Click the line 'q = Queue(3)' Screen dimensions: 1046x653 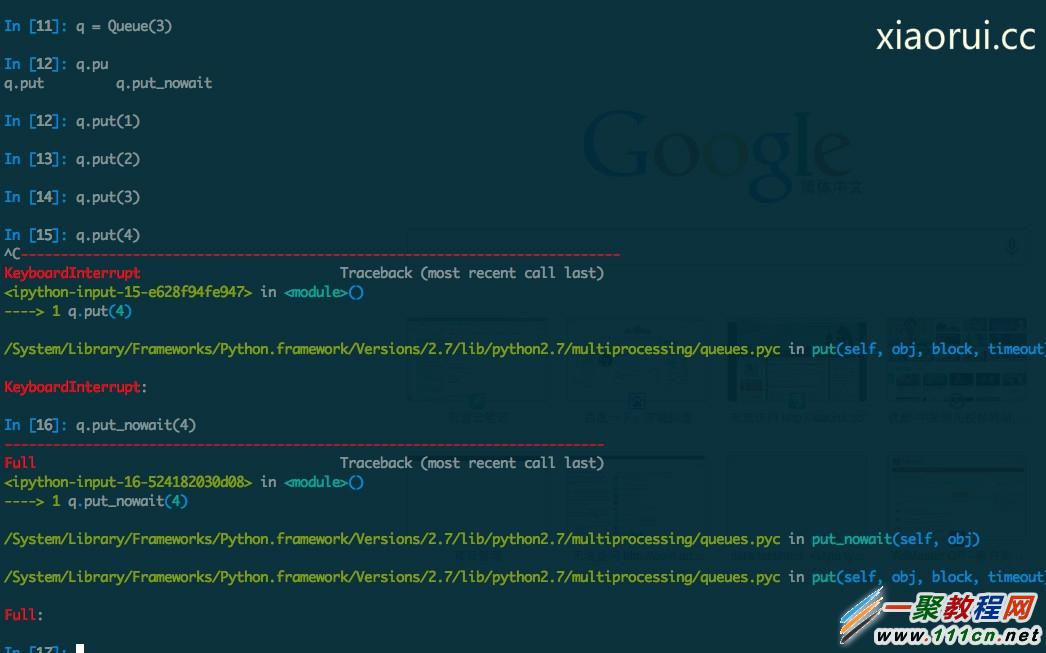(123, 27)
